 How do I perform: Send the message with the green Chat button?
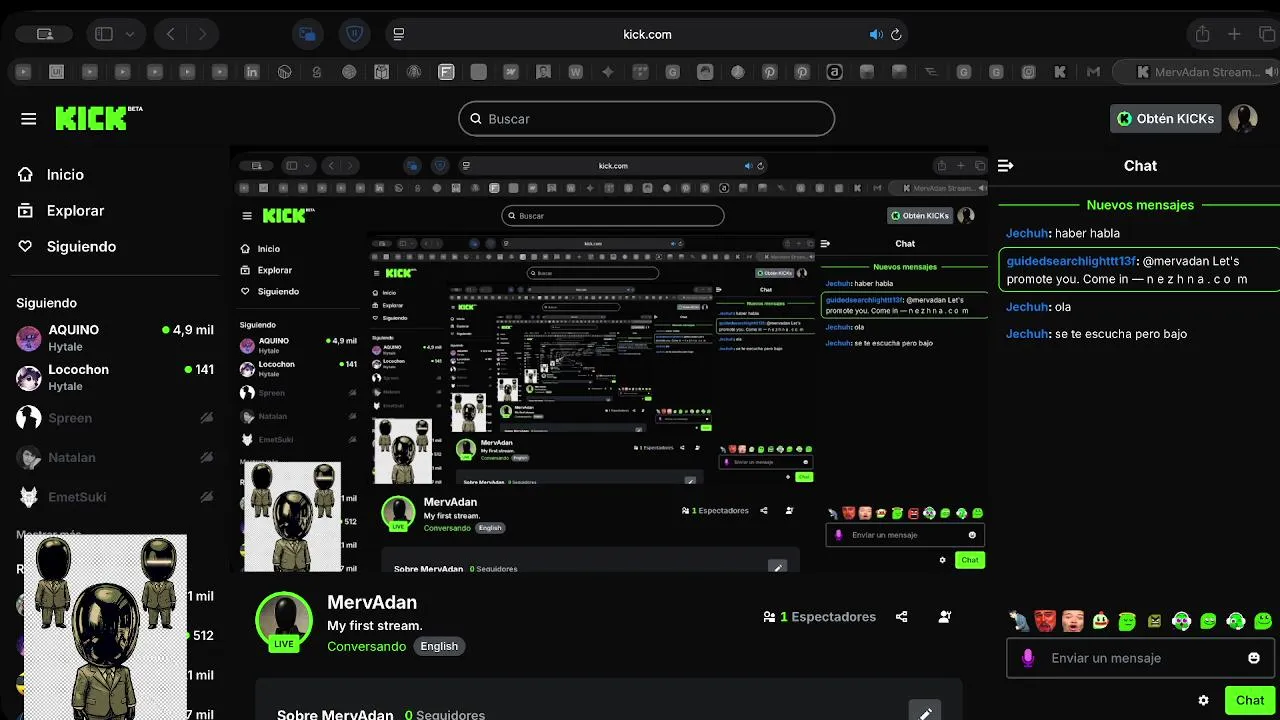[1250, 700]
